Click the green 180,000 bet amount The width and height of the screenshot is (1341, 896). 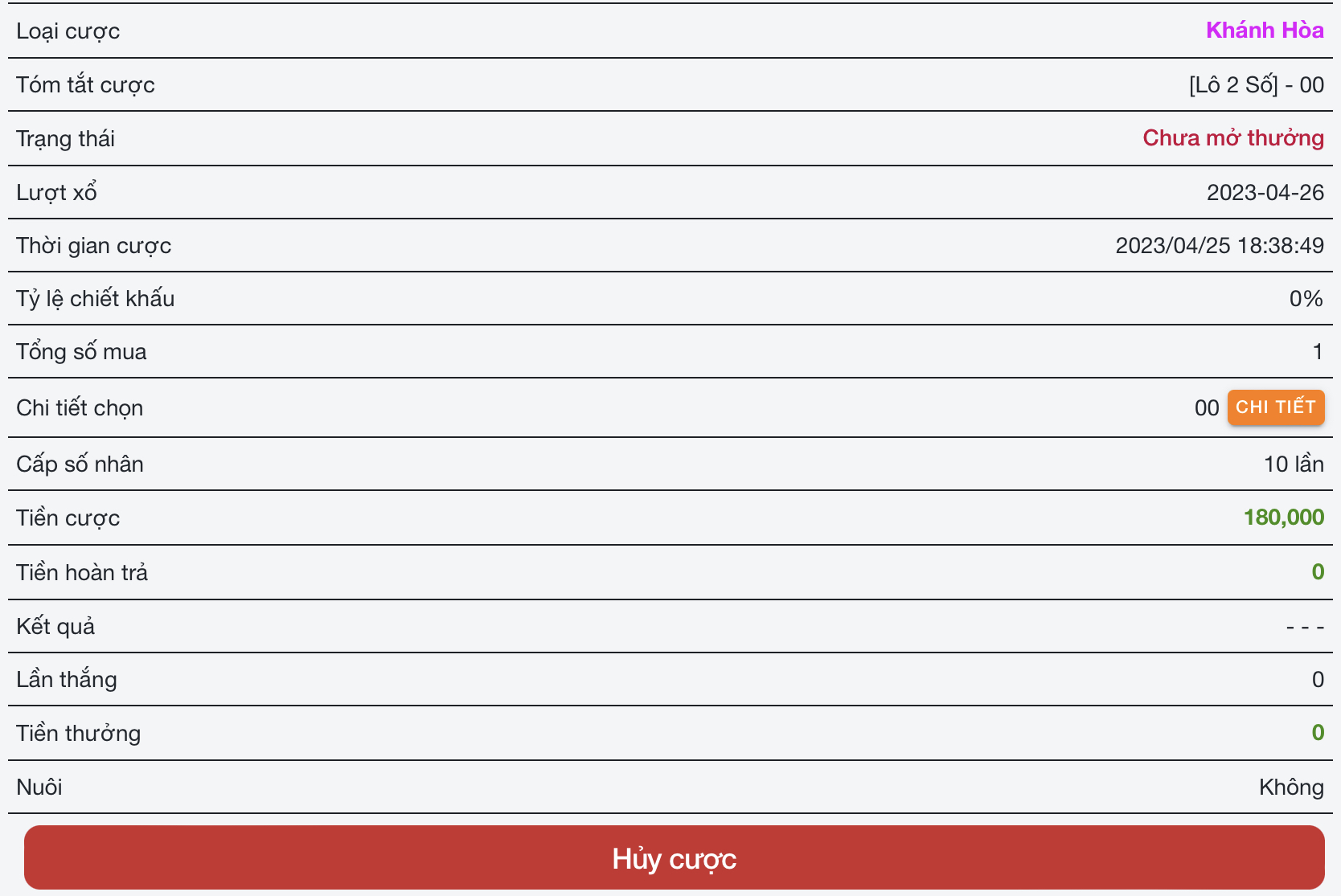click(x=1283, y=518)
